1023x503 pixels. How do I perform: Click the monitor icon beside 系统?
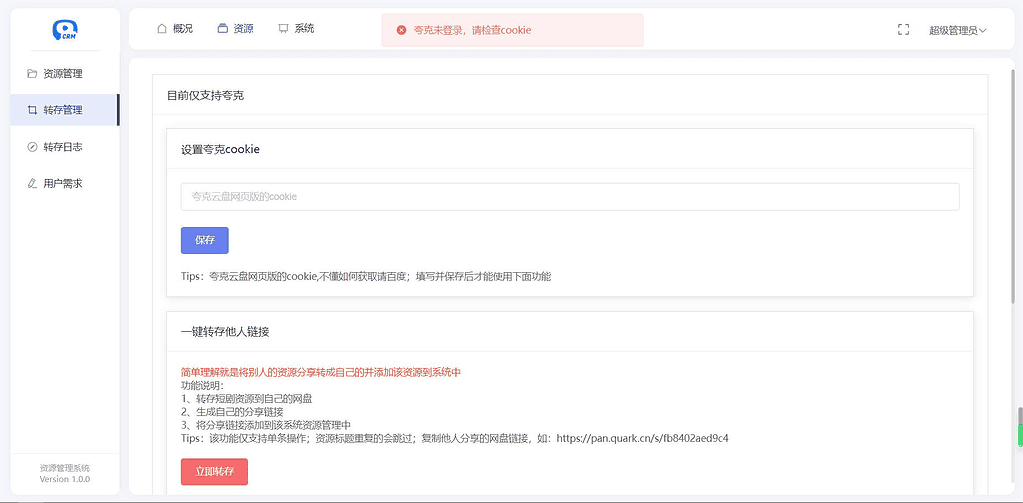[x=283, y=29]
